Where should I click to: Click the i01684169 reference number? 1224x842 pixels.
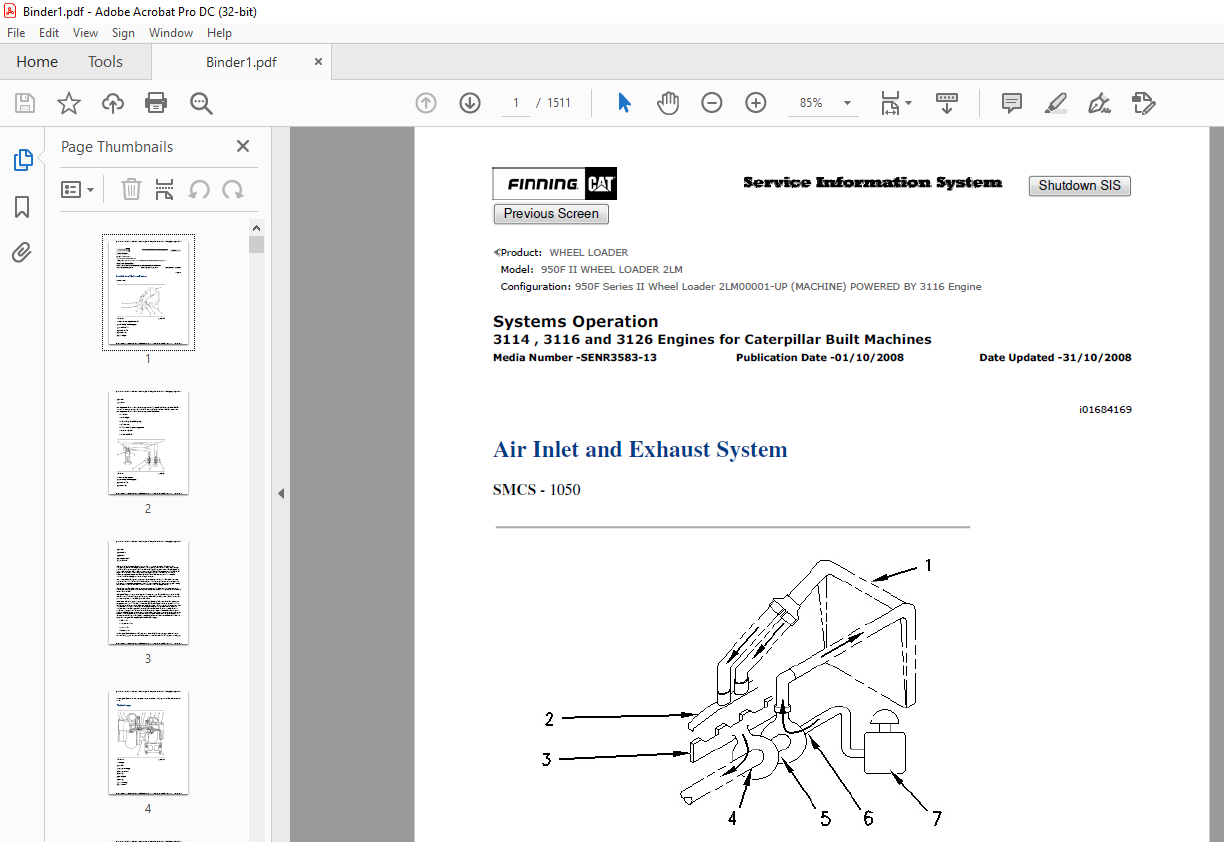(1105, 410)
